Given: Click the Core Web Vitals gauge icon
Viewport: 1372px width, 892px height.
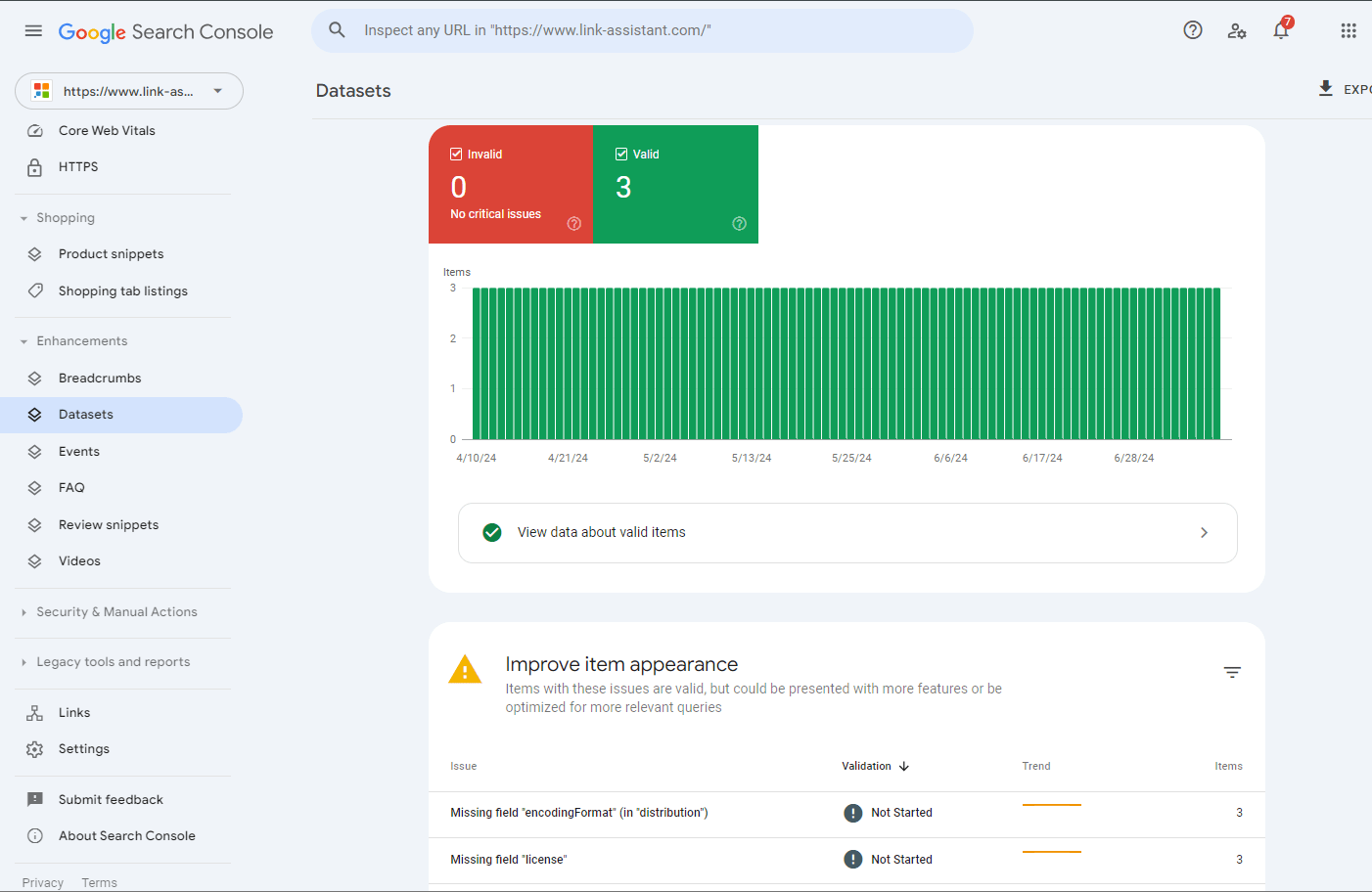Looking at the screenshot, I should (35, 131).
